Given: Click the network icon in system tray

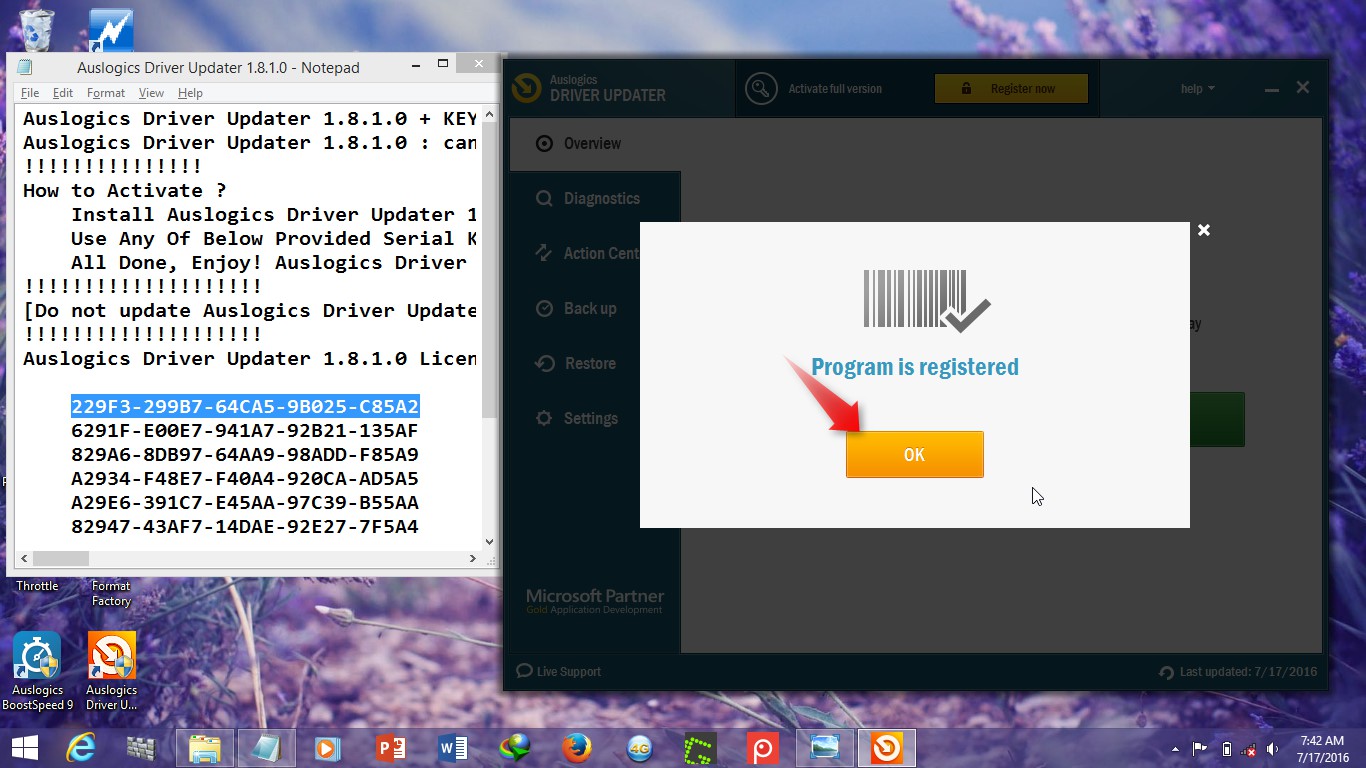Looking at the screenshot, I should coord(1250,749).
